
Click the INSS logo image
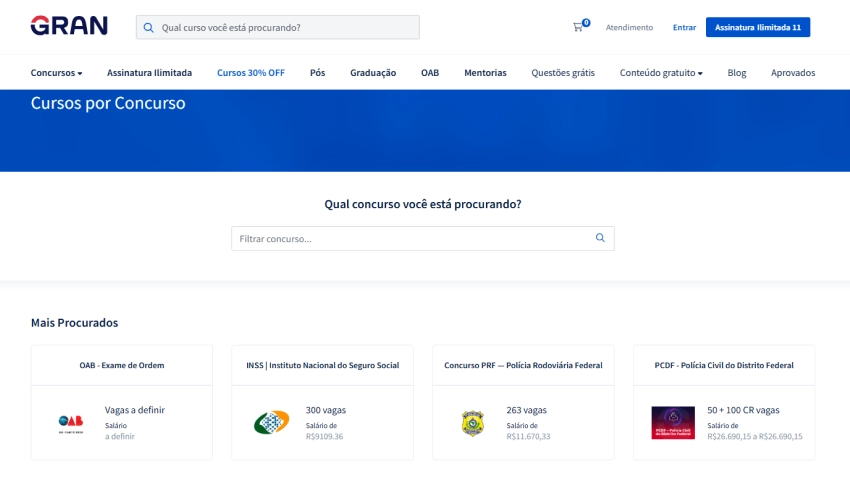tap(271, 423)
